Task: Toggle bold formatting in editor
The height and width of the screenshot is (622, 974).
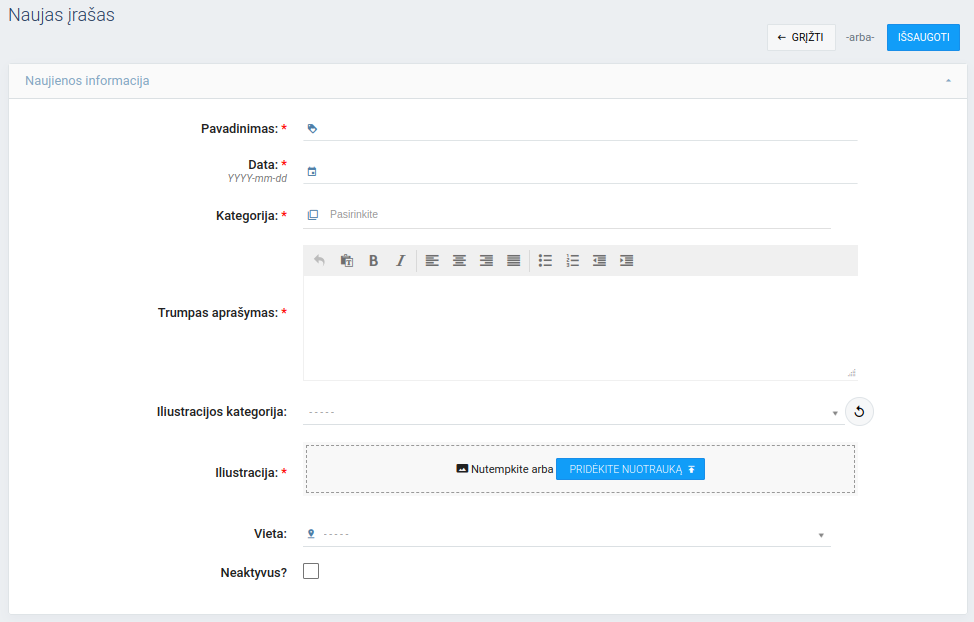Action: click(x=374, y=261)
